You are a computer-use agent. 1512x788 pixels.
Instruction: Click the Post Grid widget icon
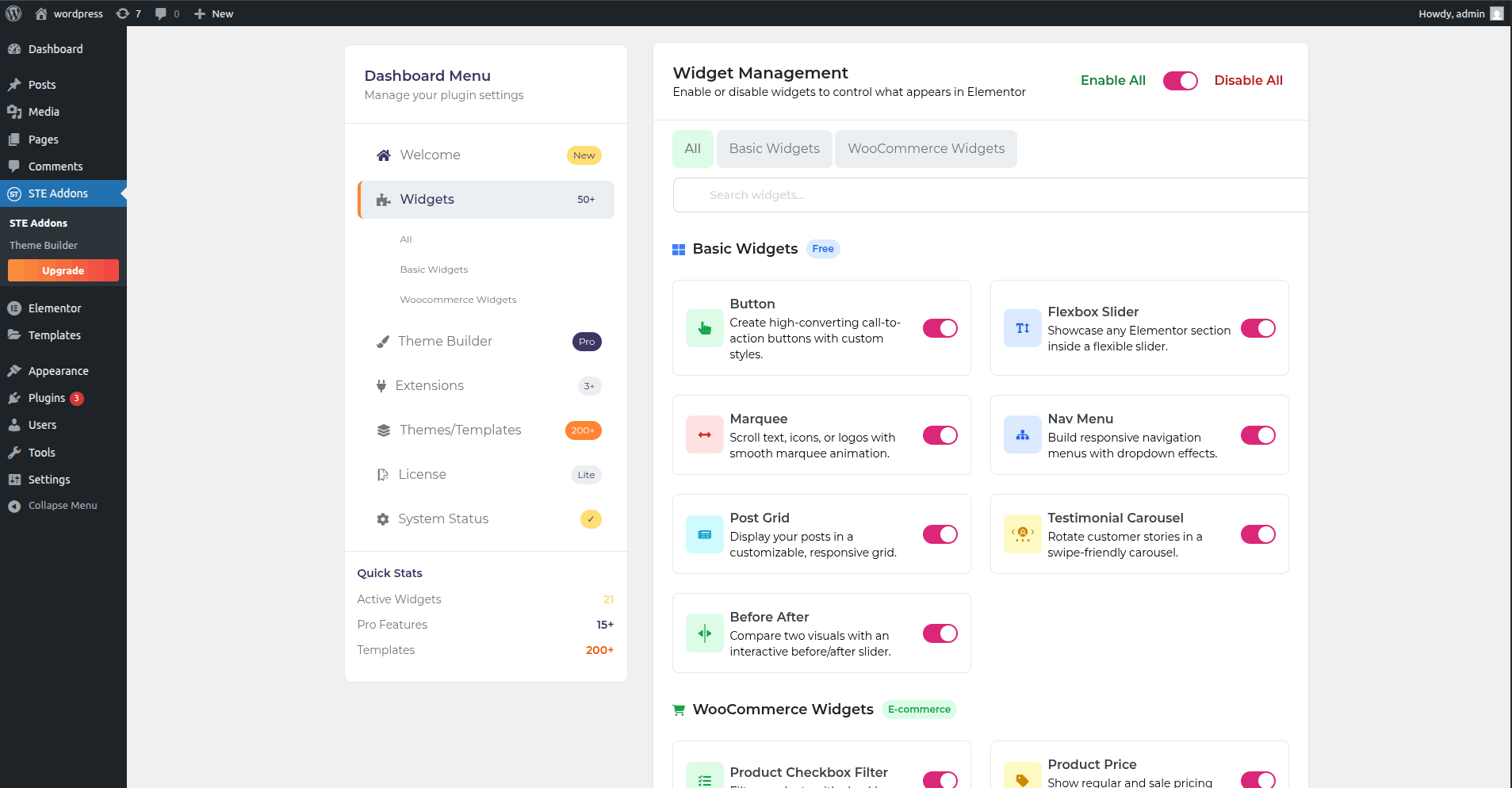pyautogui.click(x=704, y=534)
